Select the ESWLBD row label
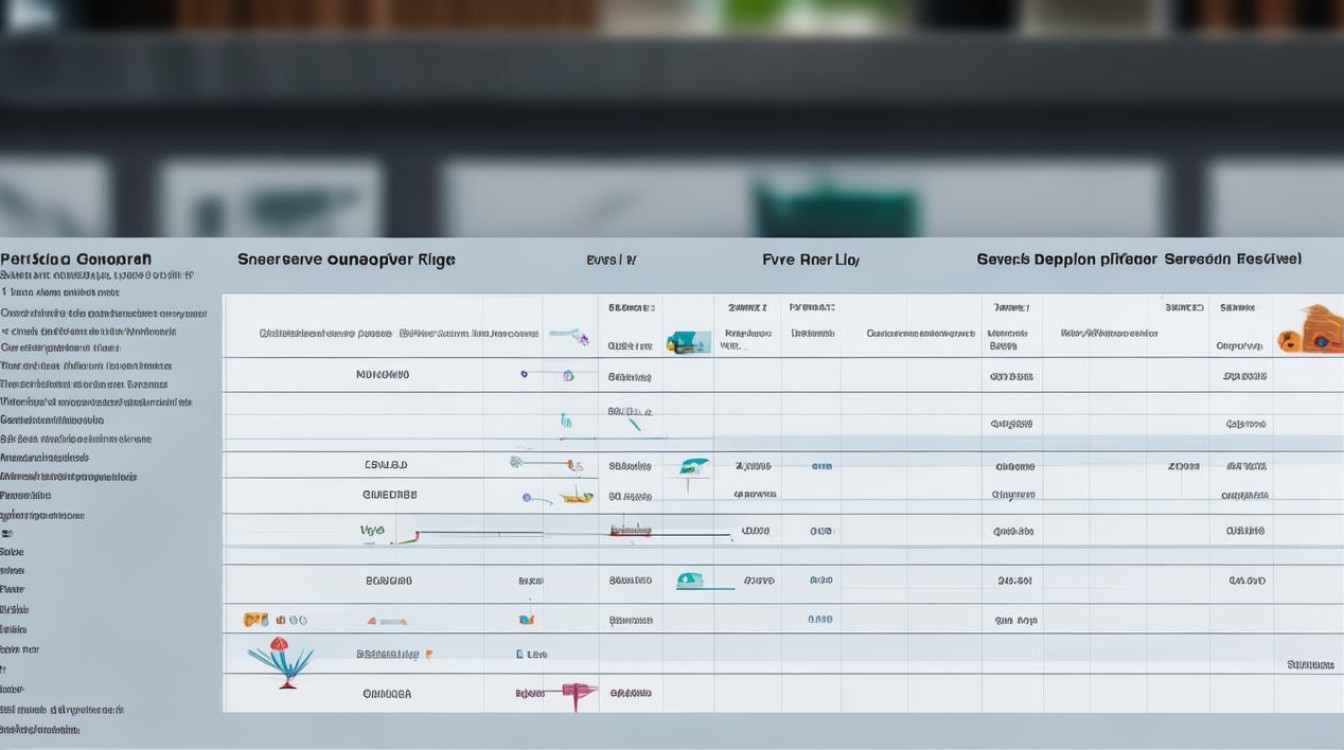This screenshot has width=1344, height=750. (386, 465)
